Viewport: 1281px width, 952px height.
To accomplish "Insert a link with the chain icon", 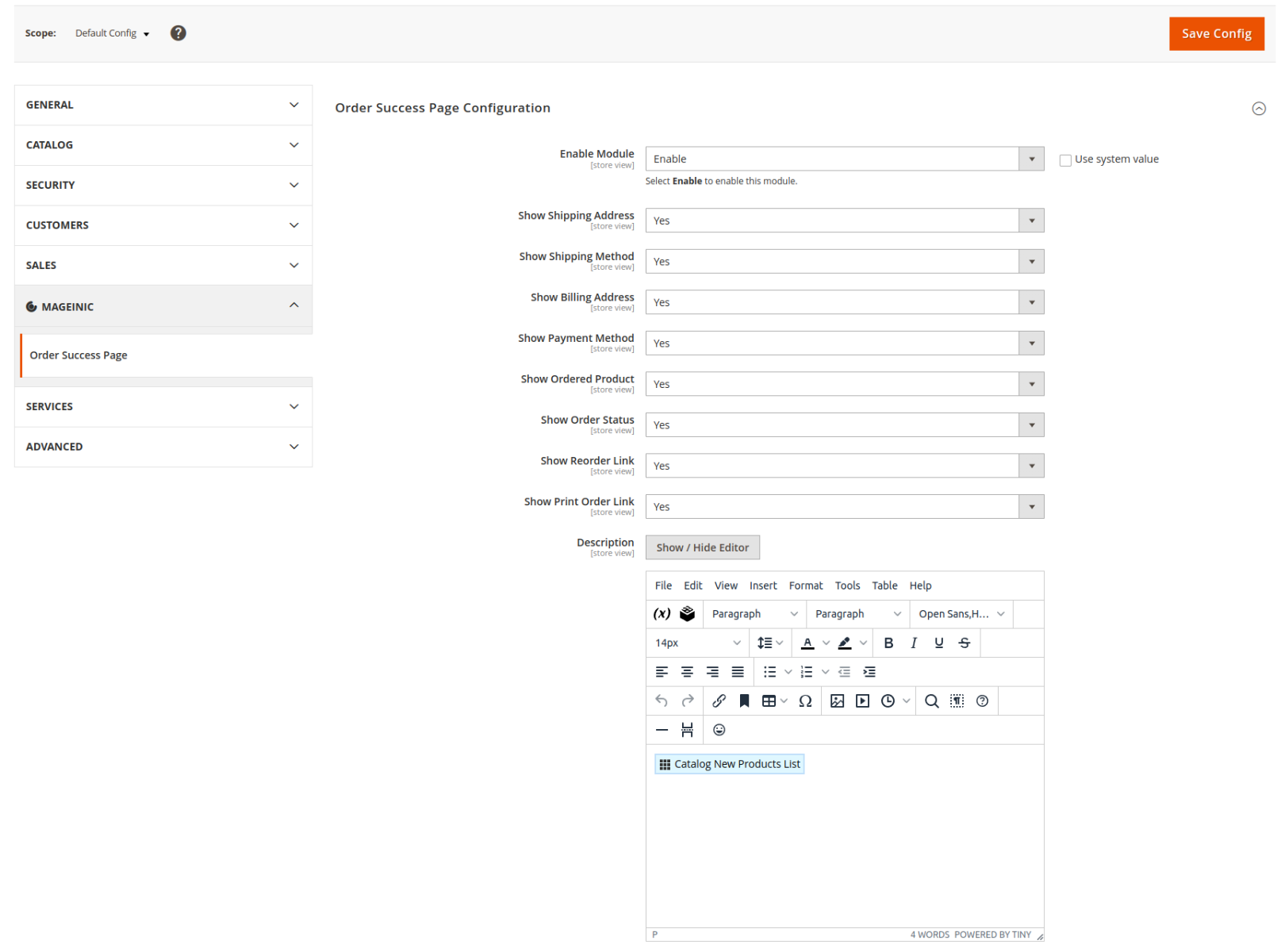I will coord(719,701).
